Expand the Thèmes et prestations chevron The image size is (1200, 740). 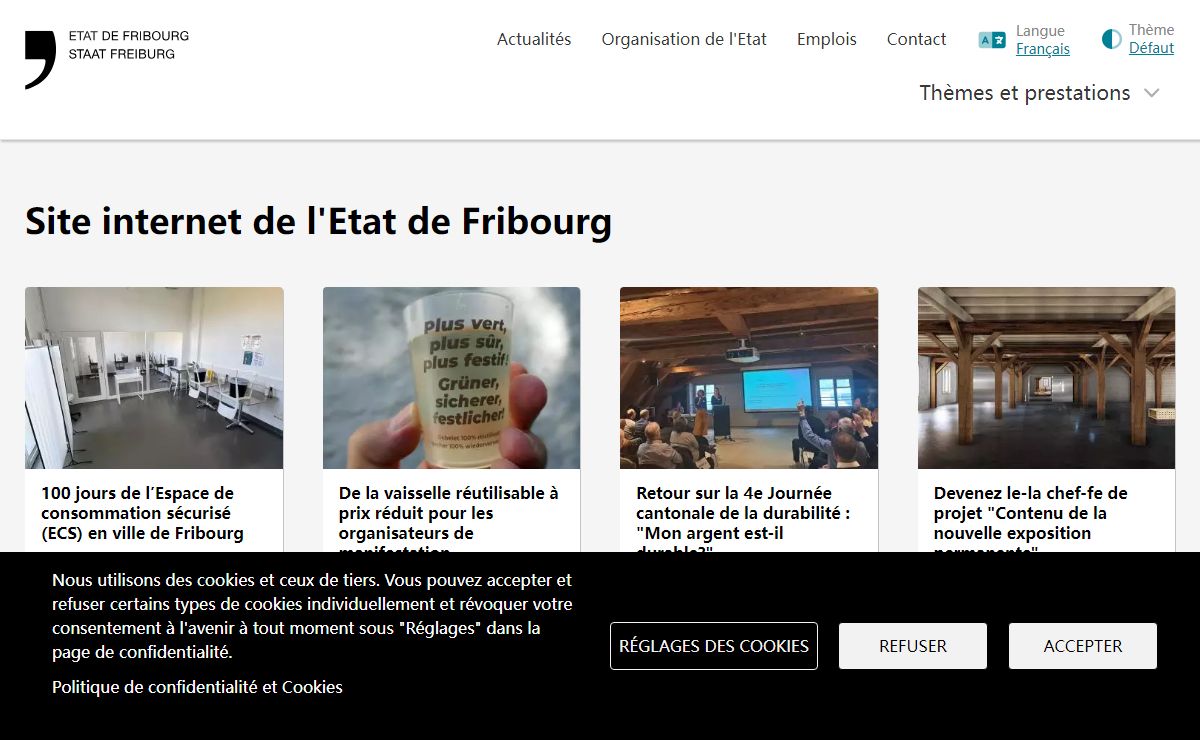pyautogui.click(x=1151, y=93)
